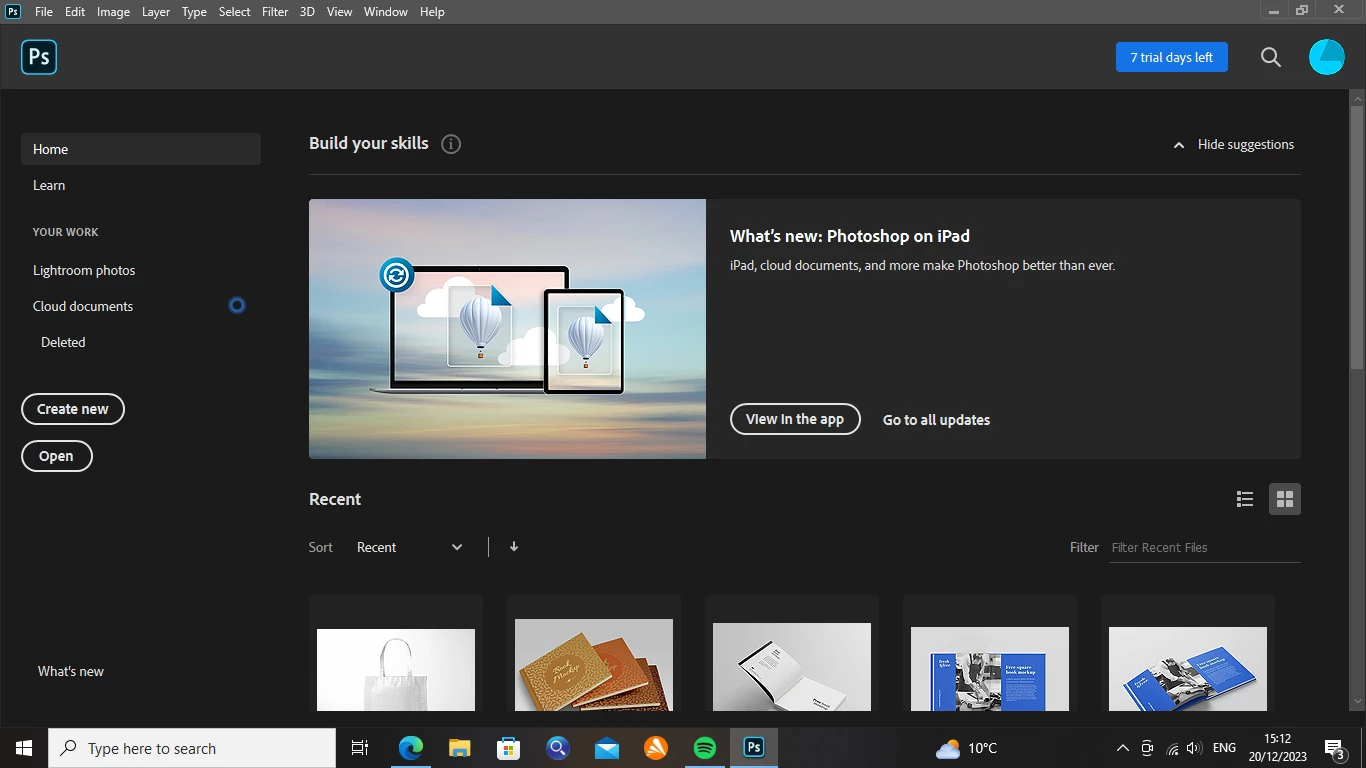This screenshot has height=768, width=1366.
Task: Open File Explorer from the taskbar
Action: [x=460, y=748]
